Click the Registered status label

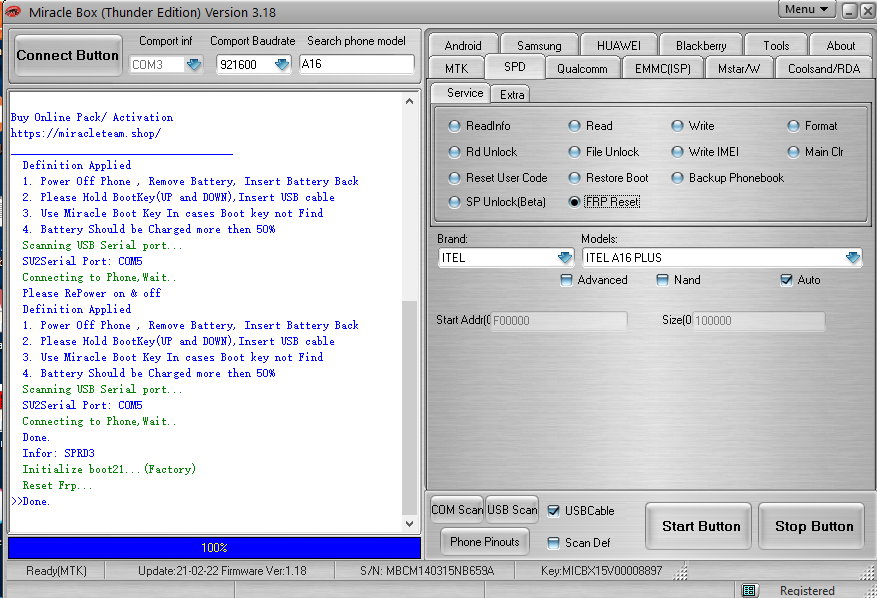click(807, 591)
